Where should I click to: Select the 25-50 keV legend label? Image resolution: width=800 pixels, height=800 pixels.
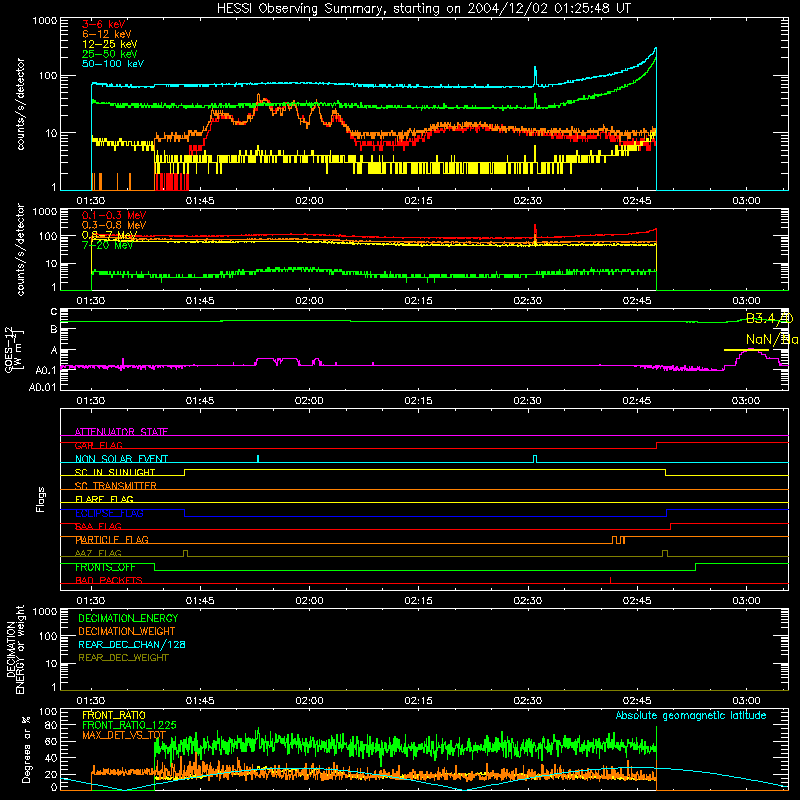tap(110, 54)
